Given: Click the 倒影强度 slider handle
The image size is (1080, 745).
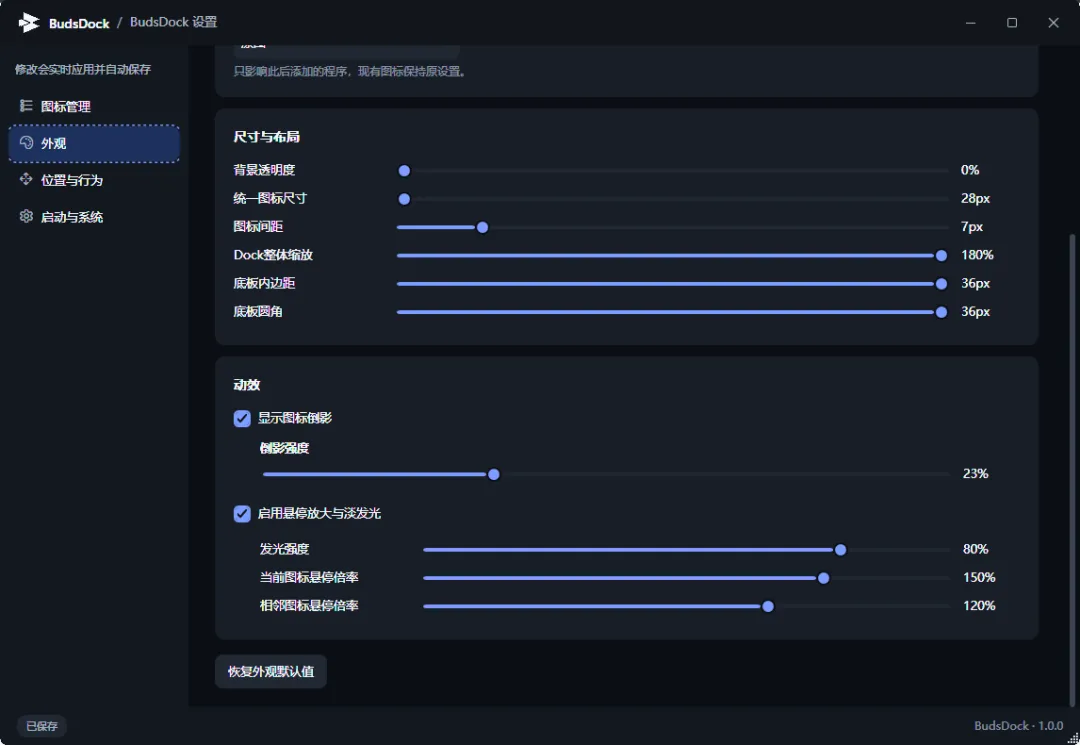Looking at the screenshot, I should [x=493, y=474].
